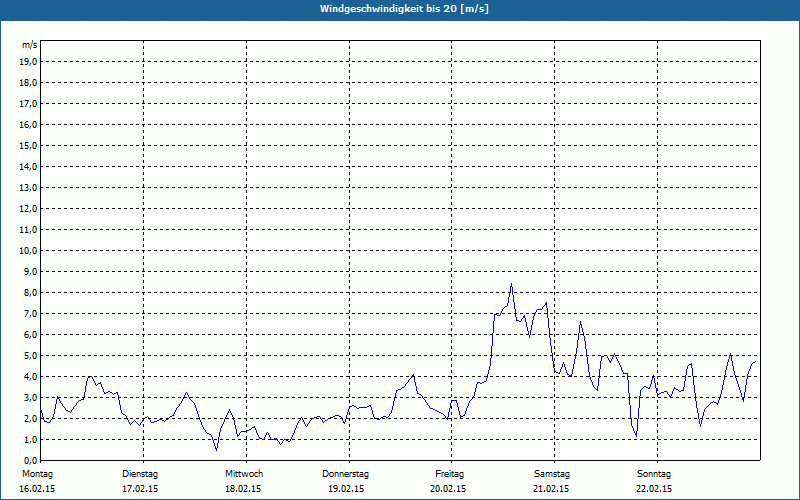Screen dimensions: 800x500
Task: Click the 5,0 y-axis label
Action: pyautogui.click(x=30, y=355)
